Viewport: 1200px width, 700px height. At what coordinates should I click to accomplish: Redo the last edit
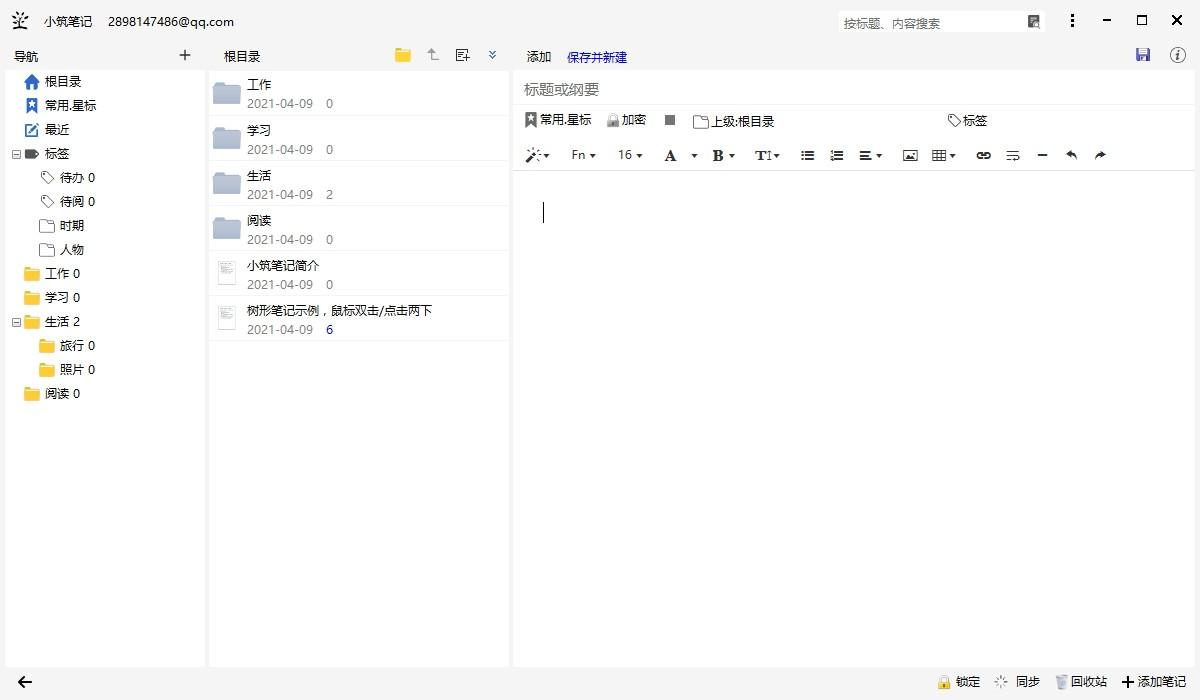tap(1100, 155)
